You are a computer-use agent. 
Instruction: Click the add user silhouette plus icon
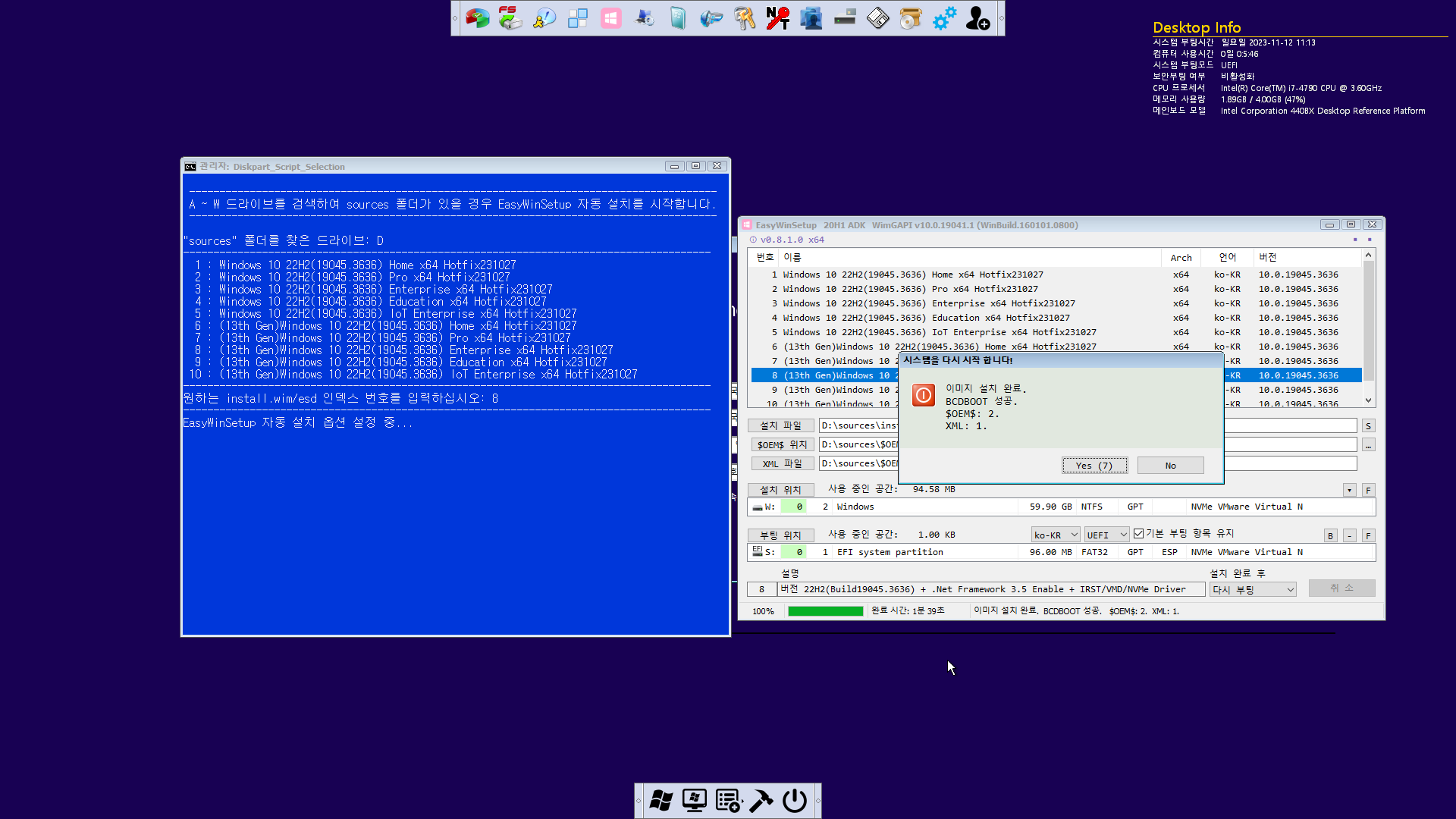click(x=977, y=17)
